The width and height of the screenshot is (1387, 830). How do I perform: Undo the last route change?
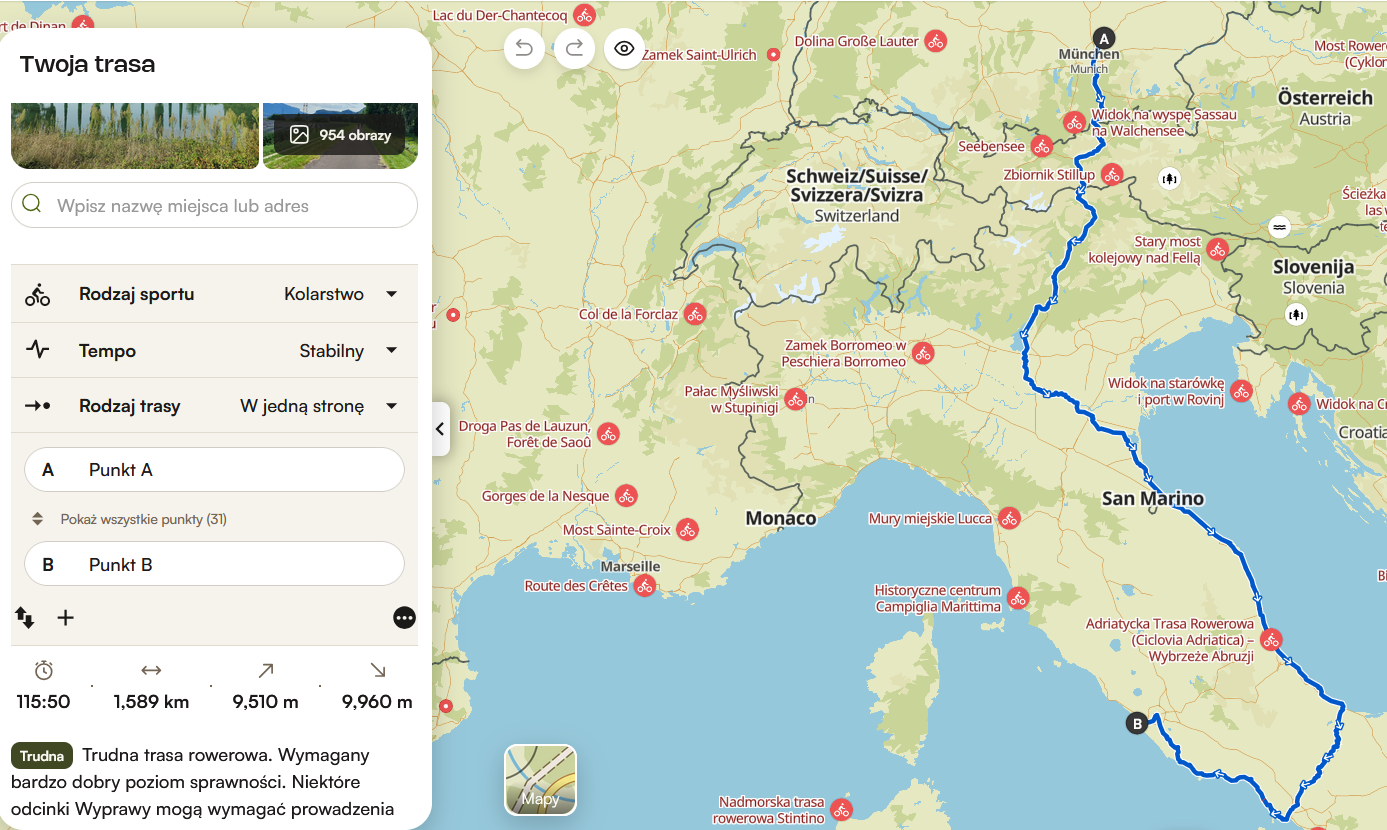point(524,48)
